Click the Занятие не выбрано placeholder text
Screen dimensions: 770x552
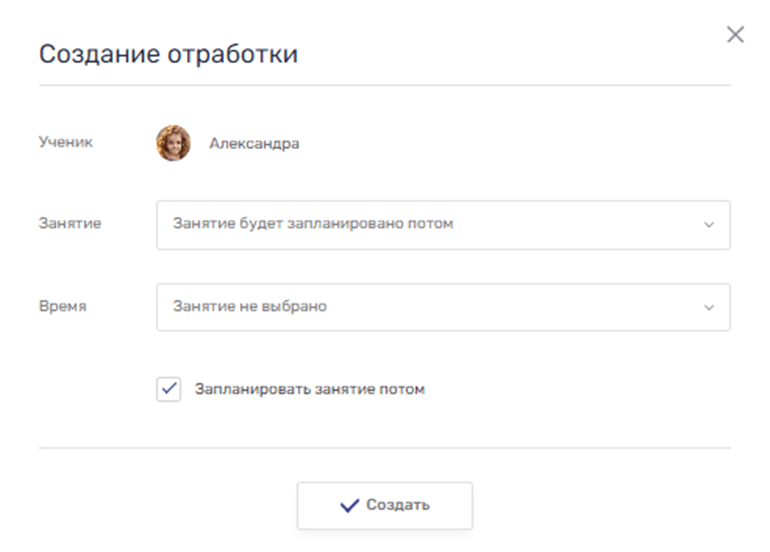tap(249, 307)
